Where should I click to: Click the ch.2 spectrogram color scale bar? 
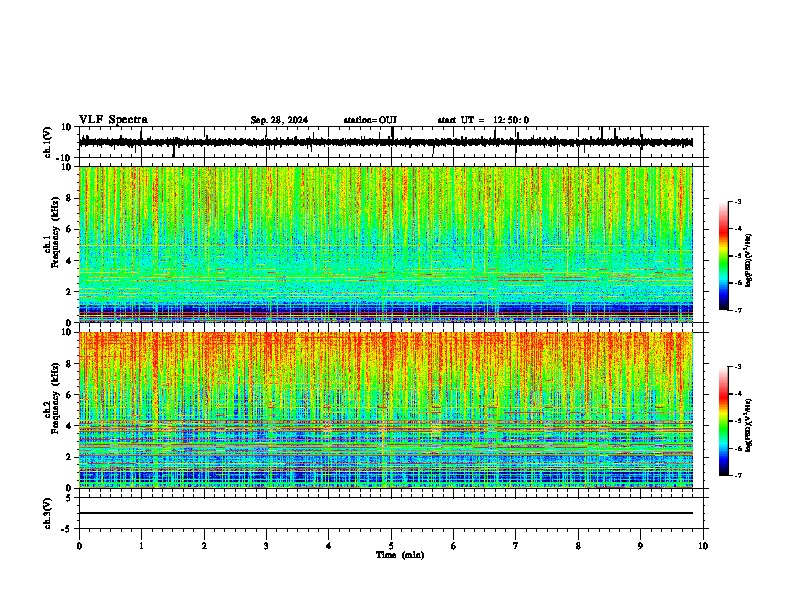[x=723, y=421]
